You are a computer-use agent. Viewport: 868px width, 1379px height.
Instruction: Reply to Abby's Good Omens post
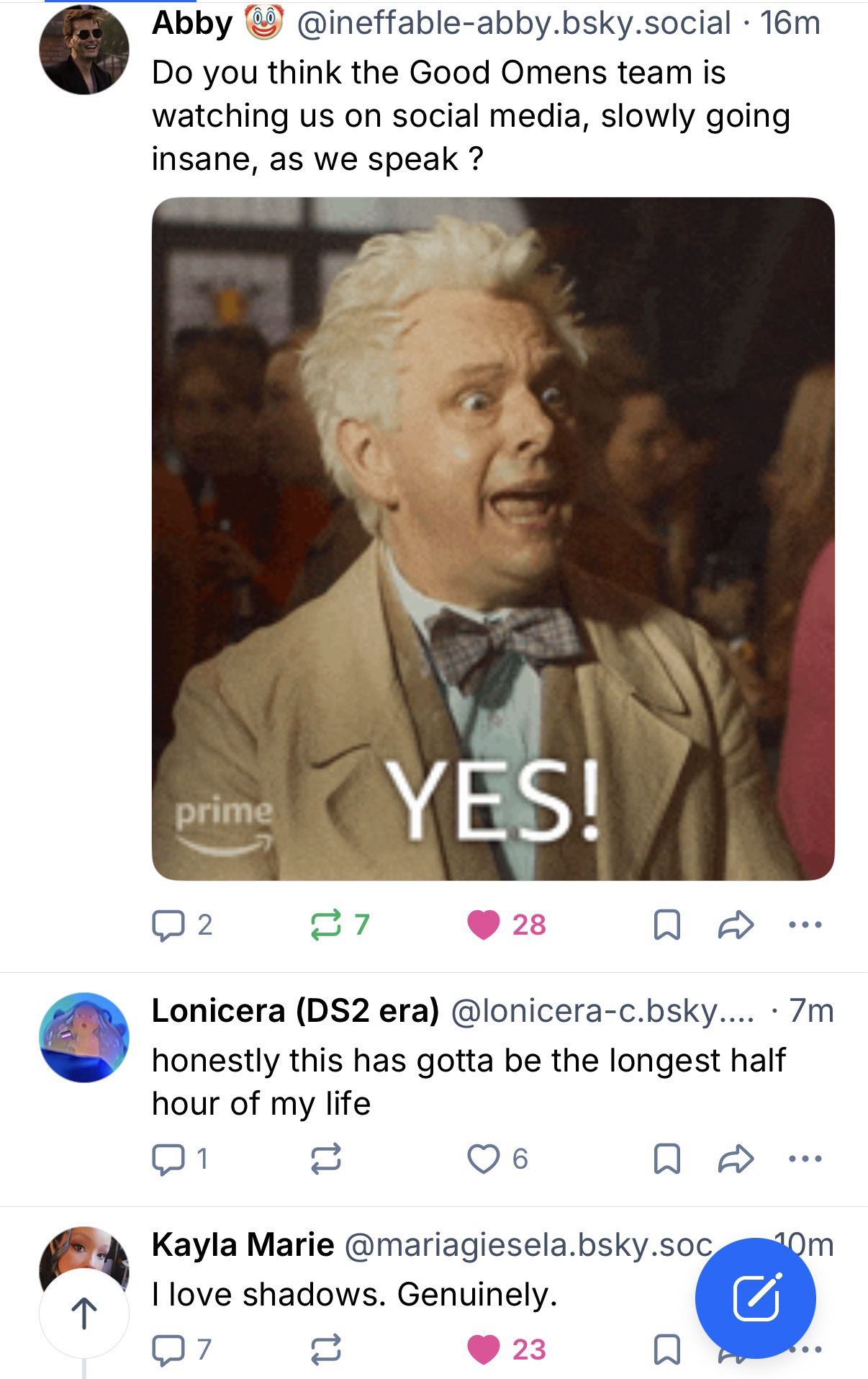point(181,925)
